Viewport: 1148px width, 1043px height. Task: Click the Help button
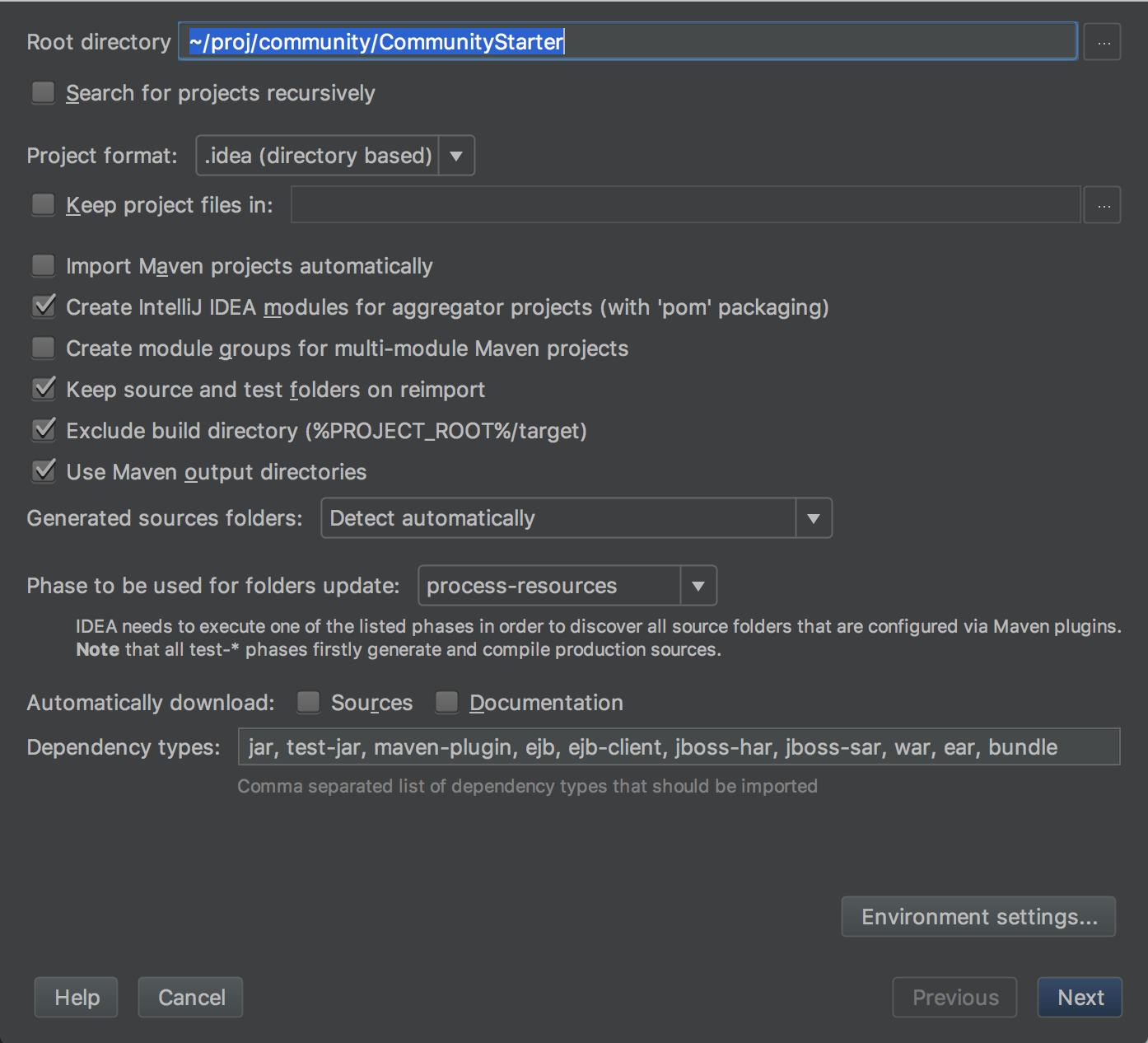(76, 997)
